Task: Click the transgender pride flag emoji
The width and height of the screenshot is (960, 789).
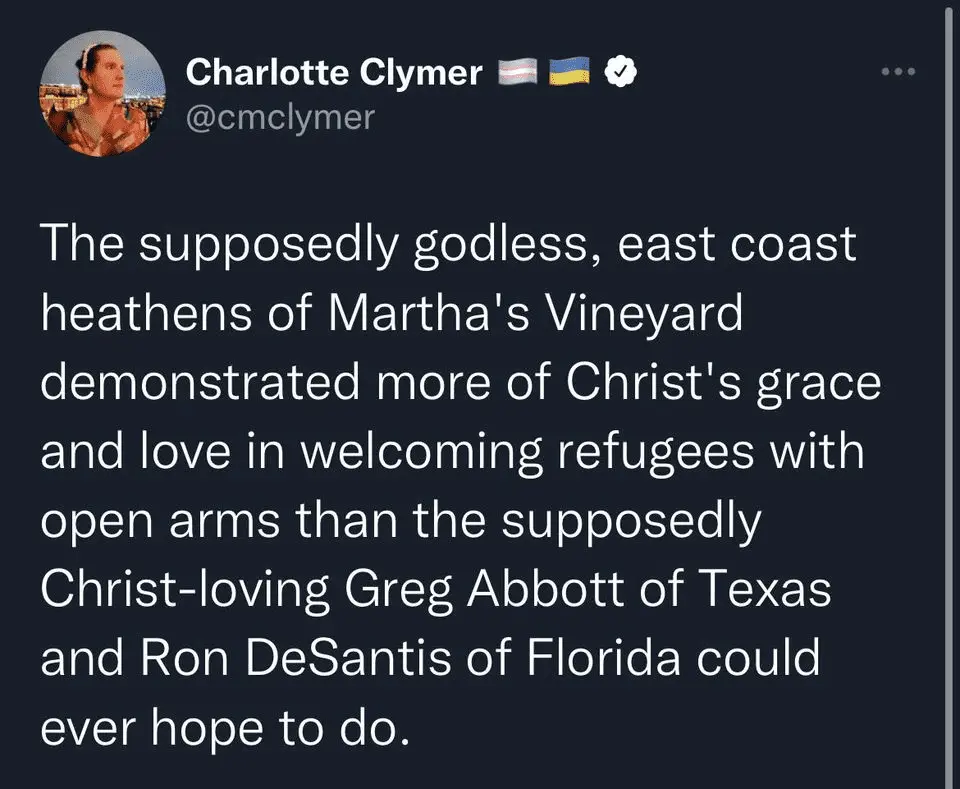Action: (x=518, y=72)
